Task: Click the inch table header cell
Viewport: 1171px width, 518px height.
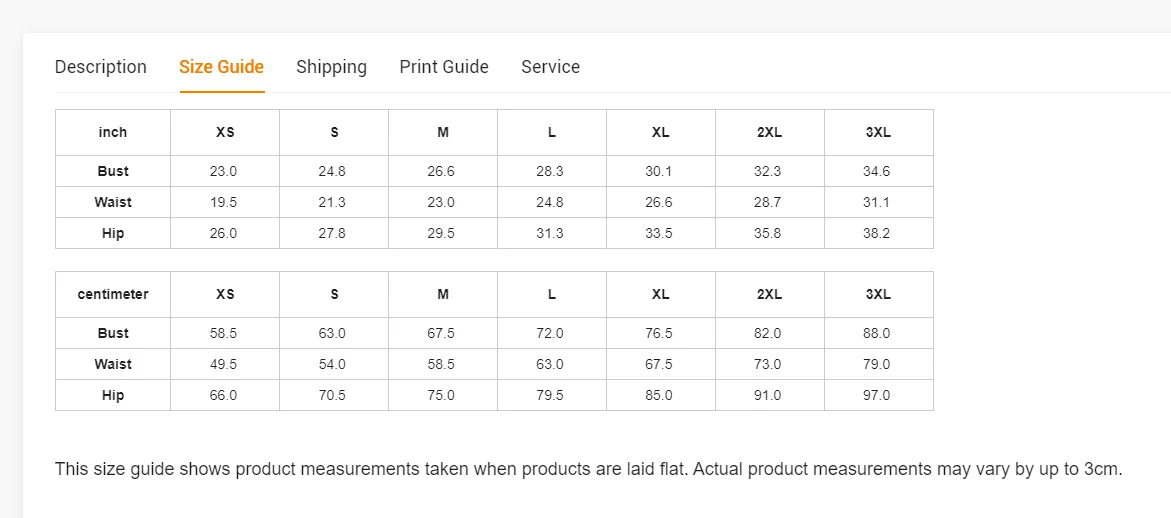Action: [113, 133]
